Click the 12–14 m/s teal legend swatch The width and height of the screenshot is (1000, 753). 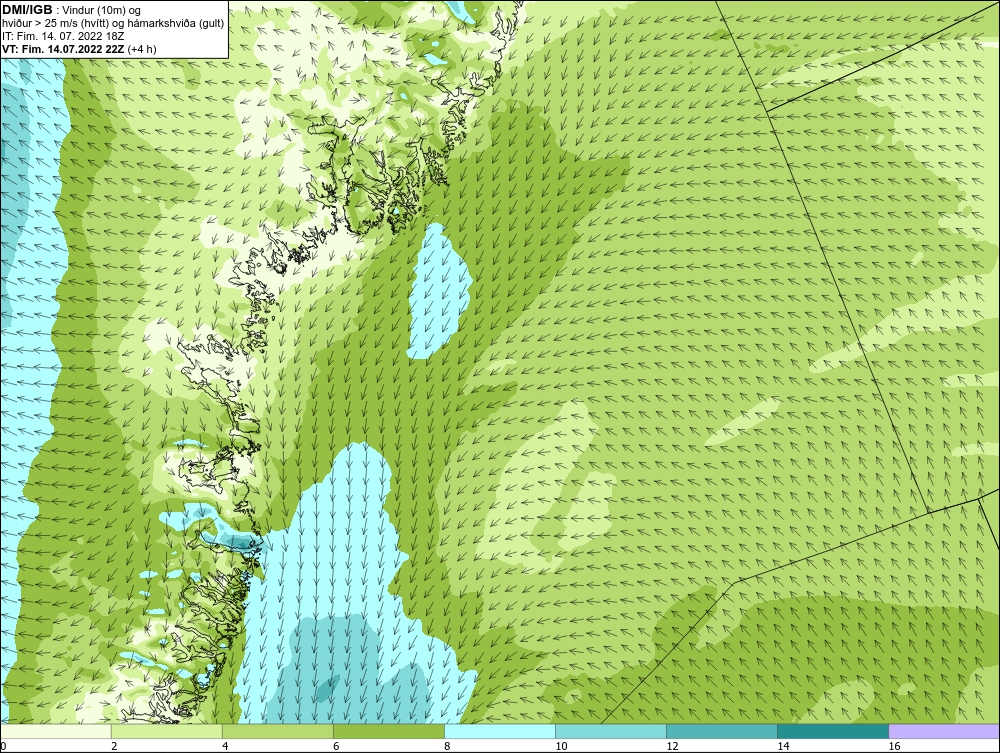tap(721, 731)
